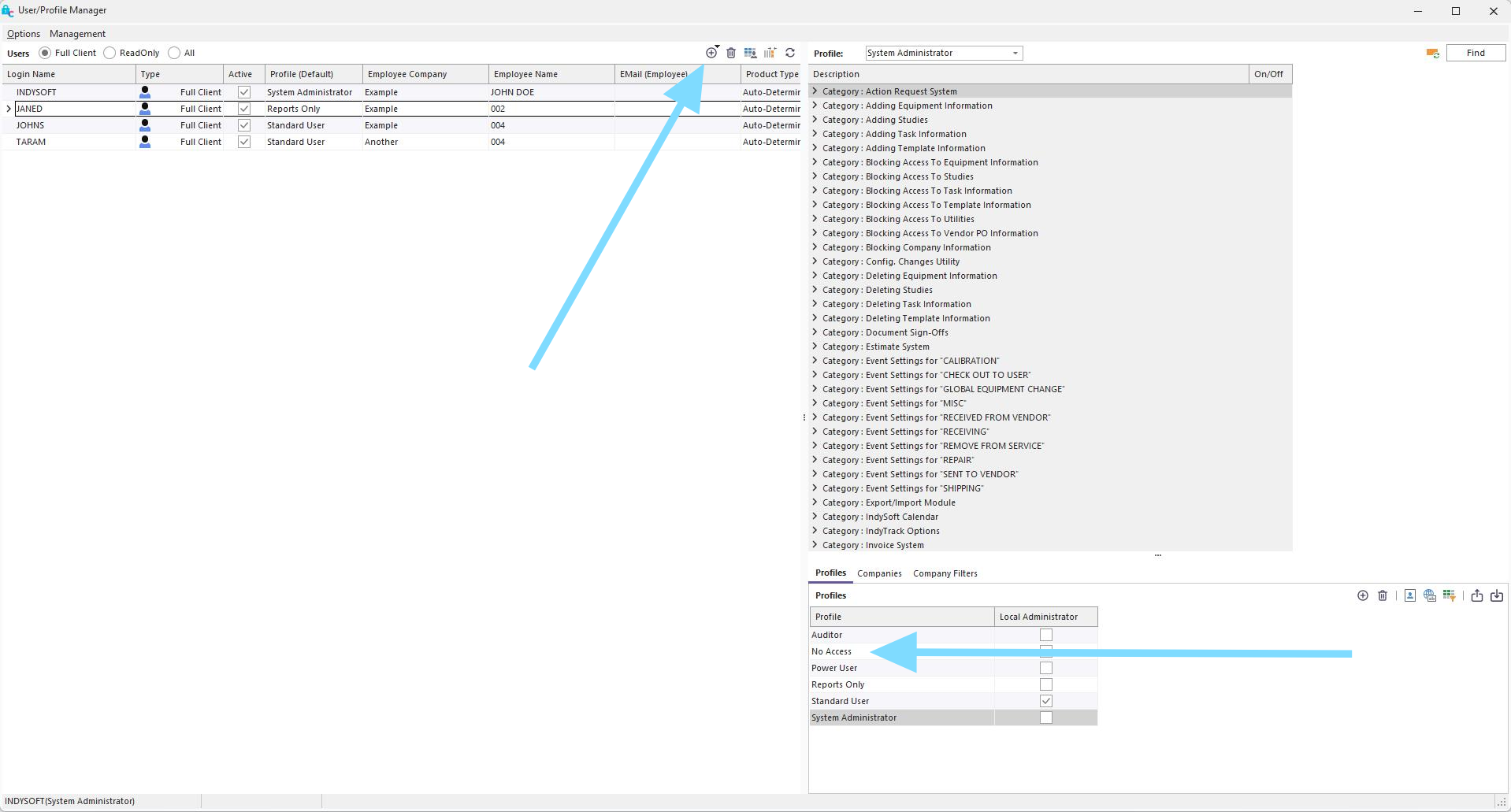Open the Management menu
1511x812 pixels.
point(76,34)
